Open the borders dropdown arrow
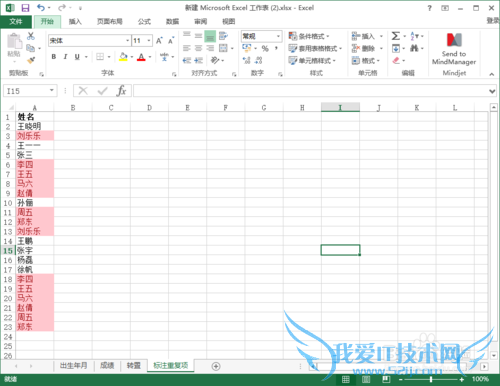The width and height of the screenshot is (500, 386). [x=109, y=57]
